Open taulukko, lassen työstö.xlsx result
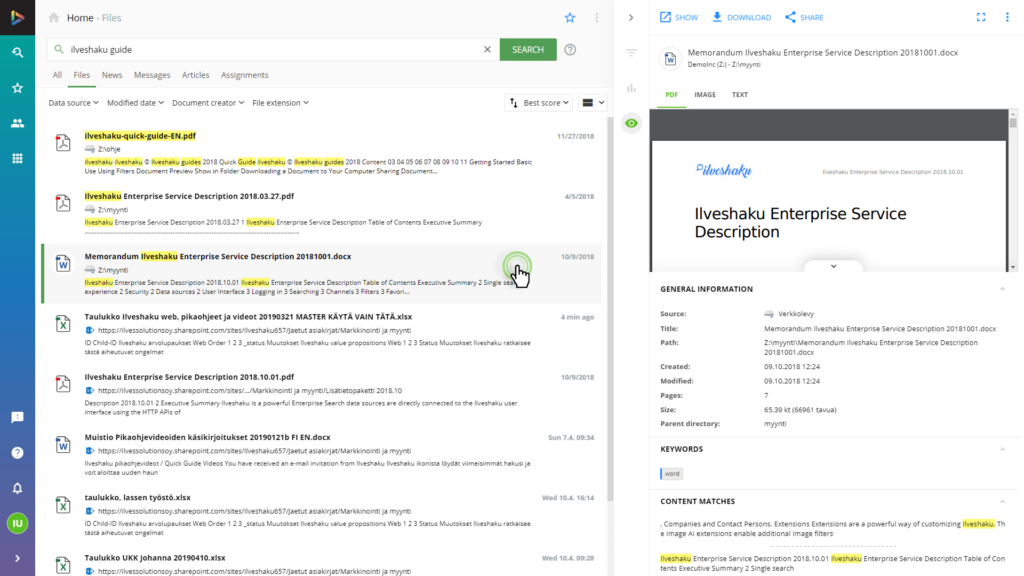 (x=137, y=497)
